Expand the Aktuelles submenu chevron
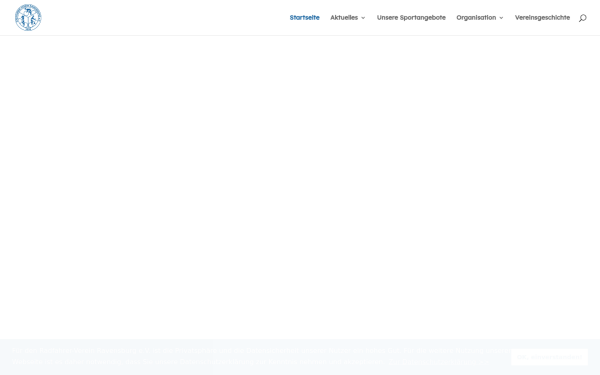 click(363, 18)
